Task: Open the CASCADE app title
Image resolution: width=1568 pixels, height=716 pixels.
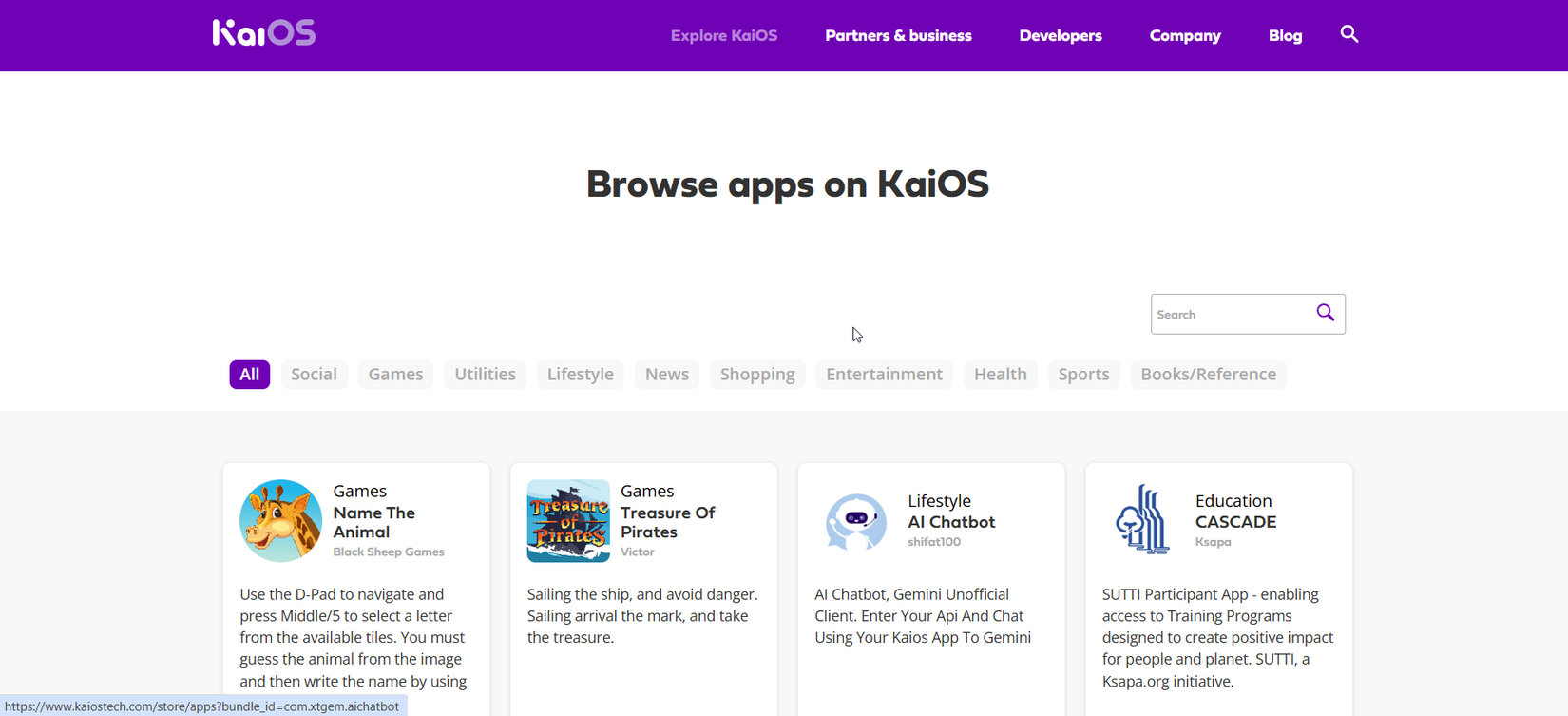Action: pyautogui.click(x=1235, y=522)
